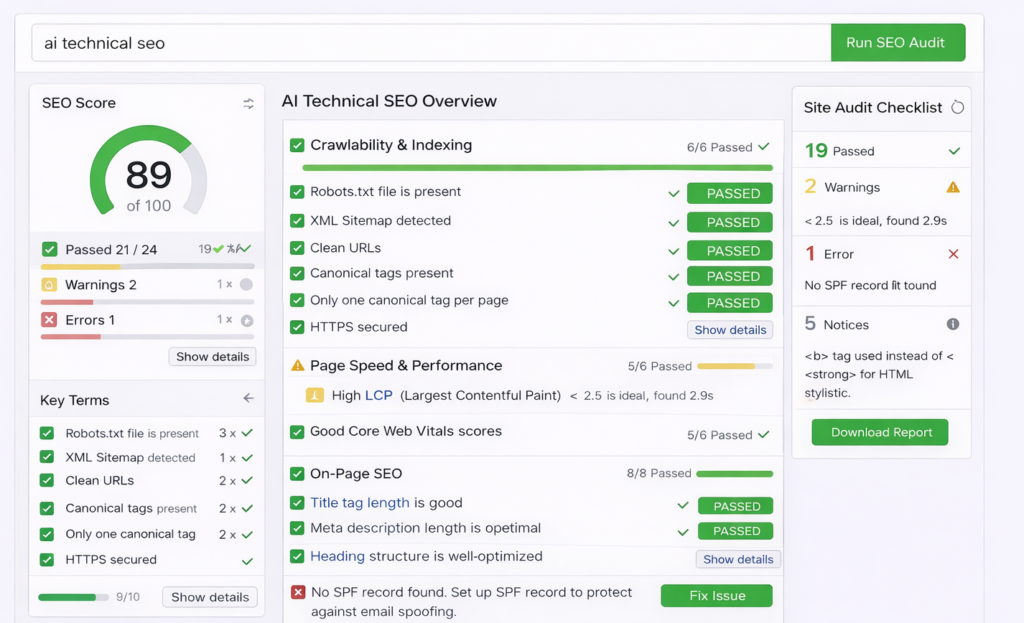Toggle the Crawlability & Indexing checkbox
Screen dimensions: 1024x623
[297, 145]
